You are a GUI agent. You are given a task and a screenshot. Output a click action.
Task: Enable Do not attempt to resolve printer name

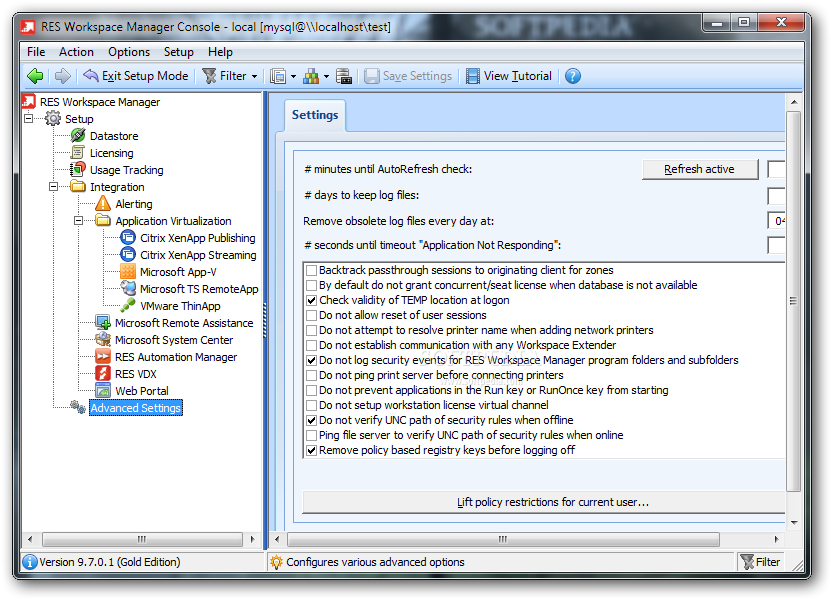311,330
